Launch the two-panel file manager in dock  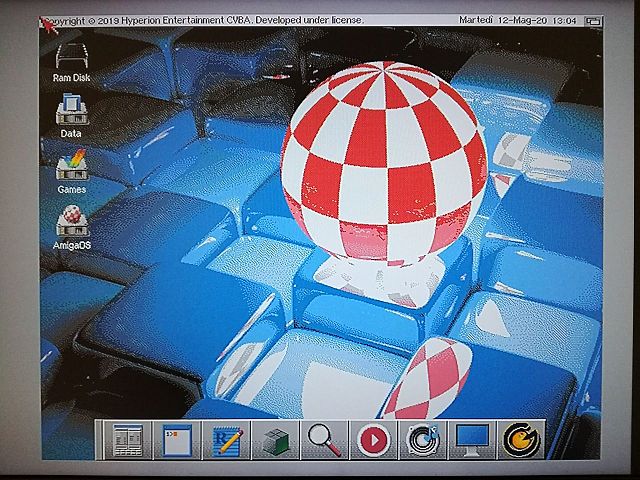(128, 440)
